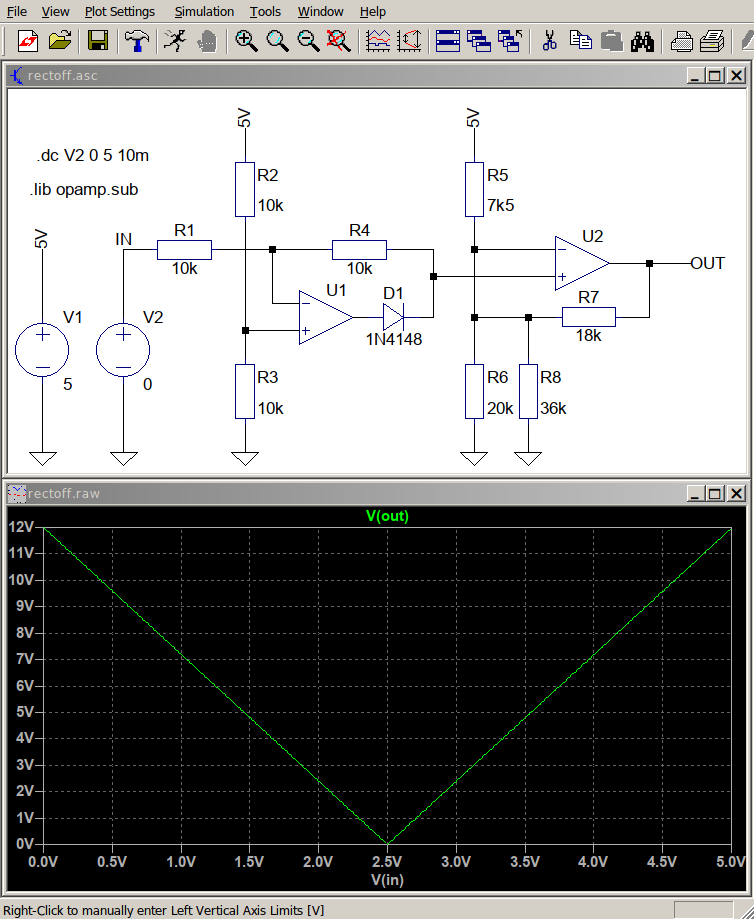This screenshot has width=754, height=919.
Task: Click the 20k value of R6
Action: point(500,408)
